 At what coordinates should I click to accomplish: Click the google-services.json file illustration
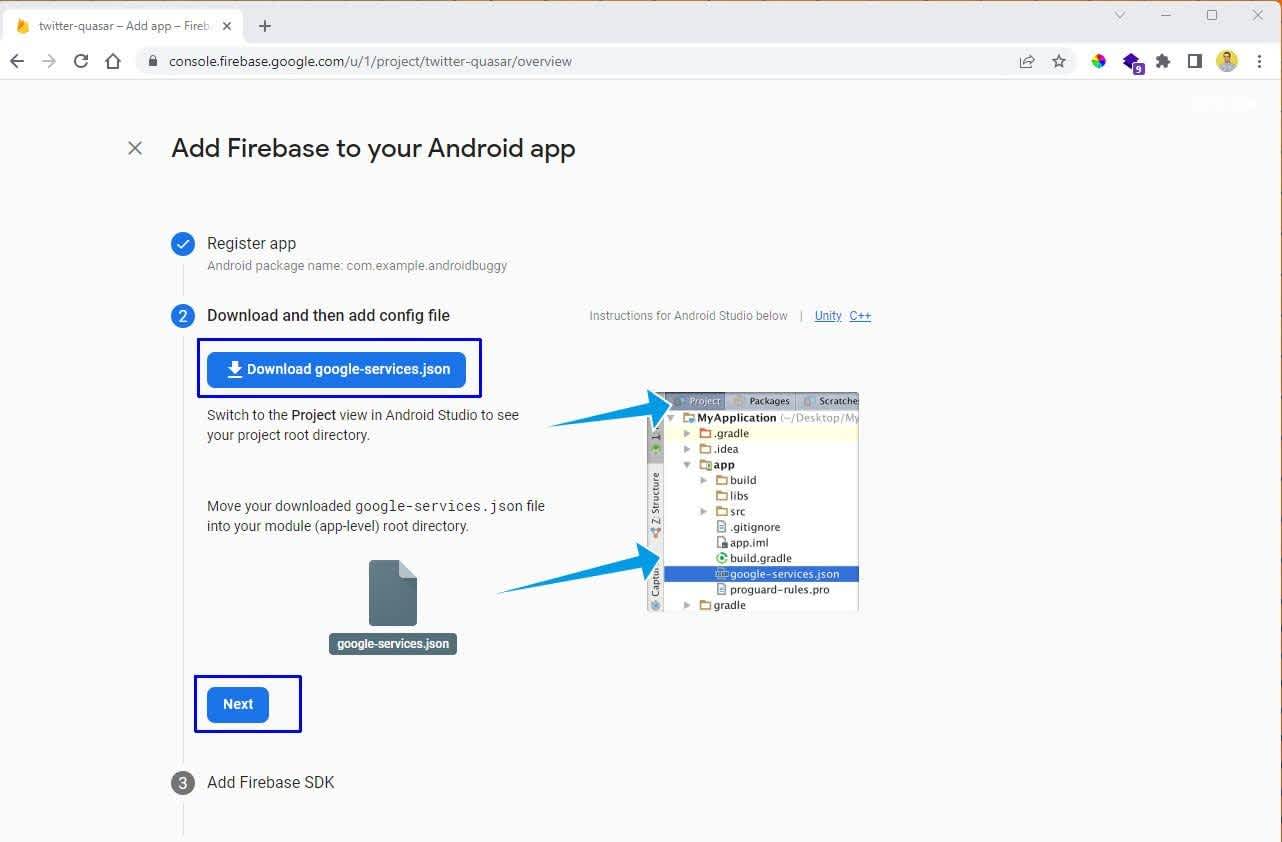click(393, 593)
